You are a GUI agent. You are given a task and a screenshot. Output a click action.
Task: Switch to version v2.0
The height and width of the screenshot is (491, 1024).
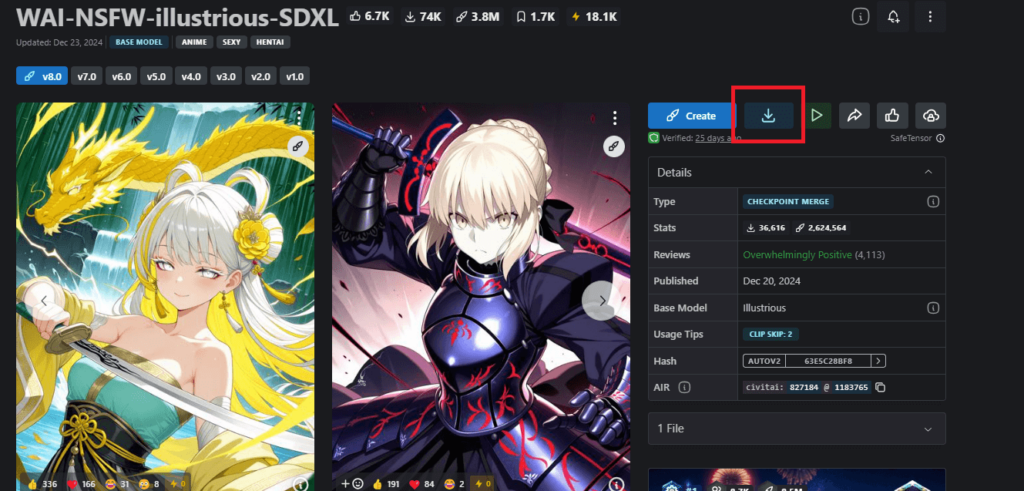click(x=261, y=76)
